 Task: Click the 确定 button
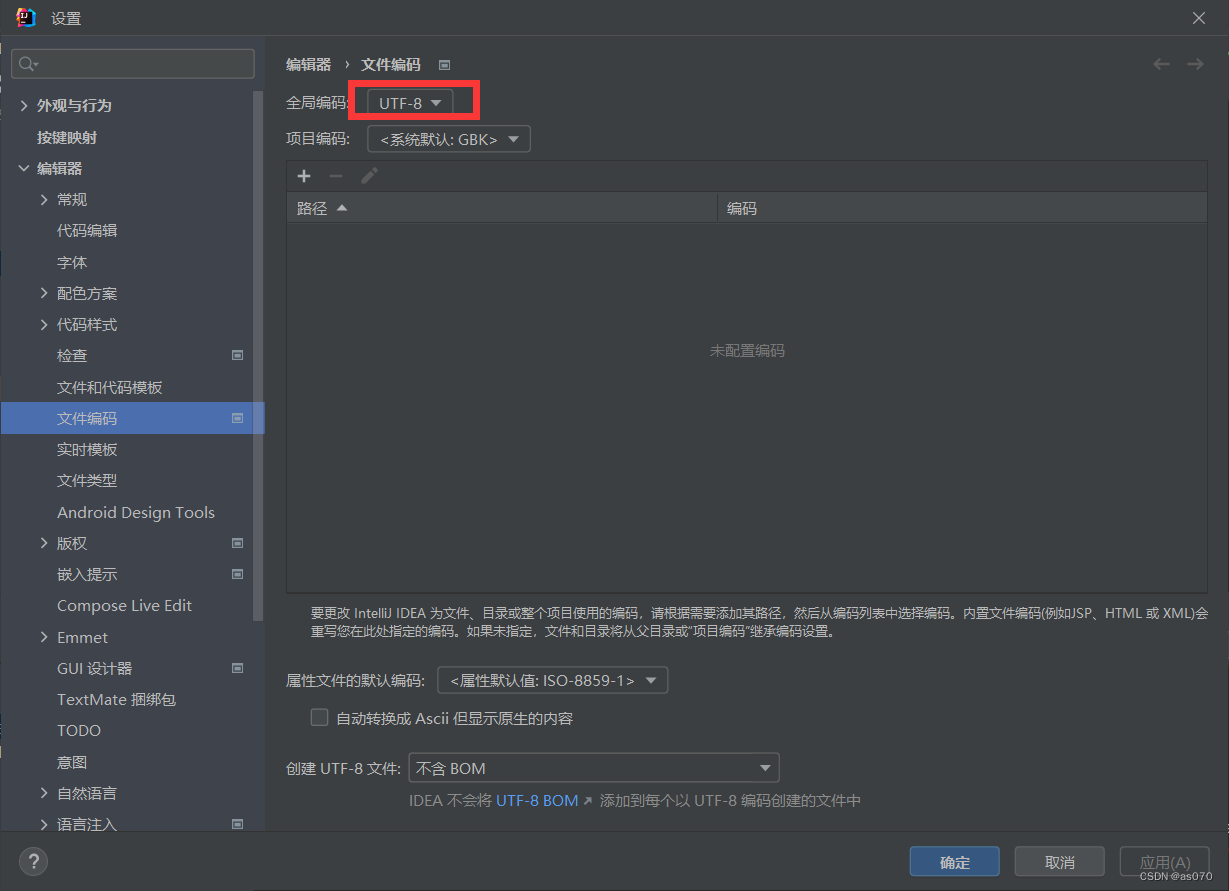(x=954, y=861)
